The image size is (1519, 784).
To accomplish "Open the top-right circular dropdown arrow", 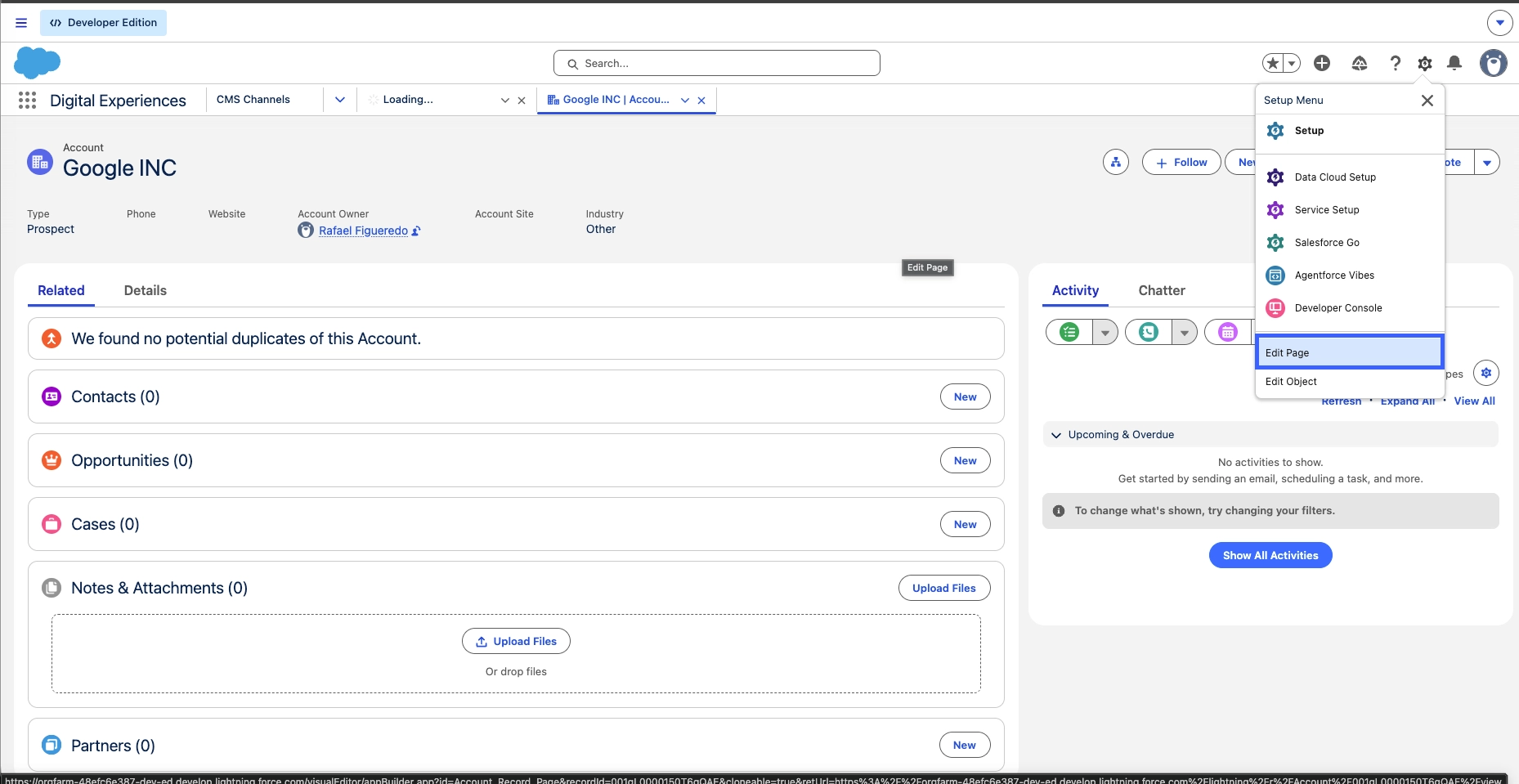I will 1499,23.
